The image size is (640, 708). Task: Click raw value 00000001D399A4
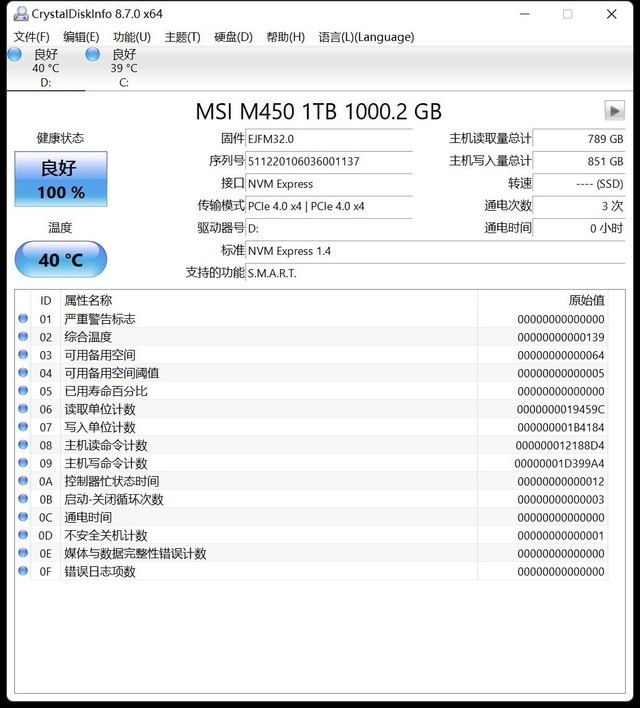coord(559,463)
